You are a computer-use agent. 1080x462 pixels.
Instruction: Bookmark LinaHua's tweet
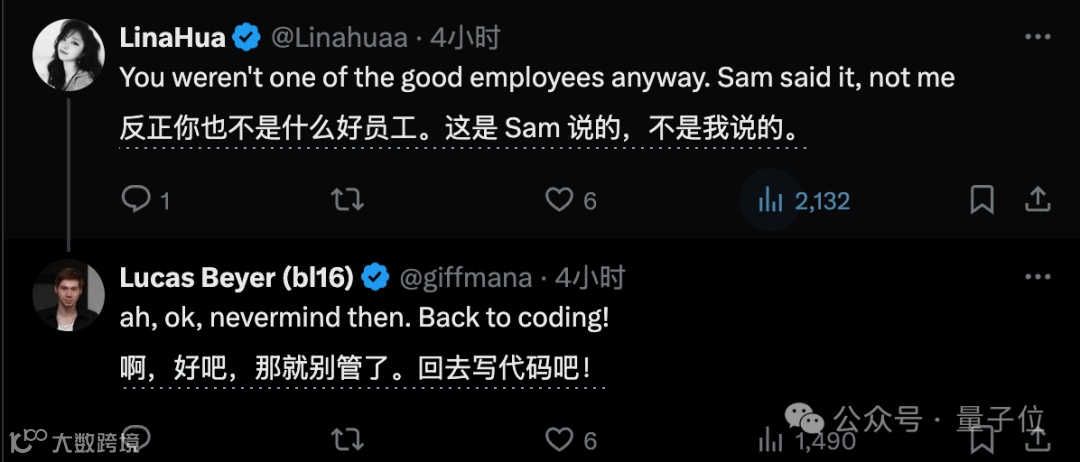[982, 200]
